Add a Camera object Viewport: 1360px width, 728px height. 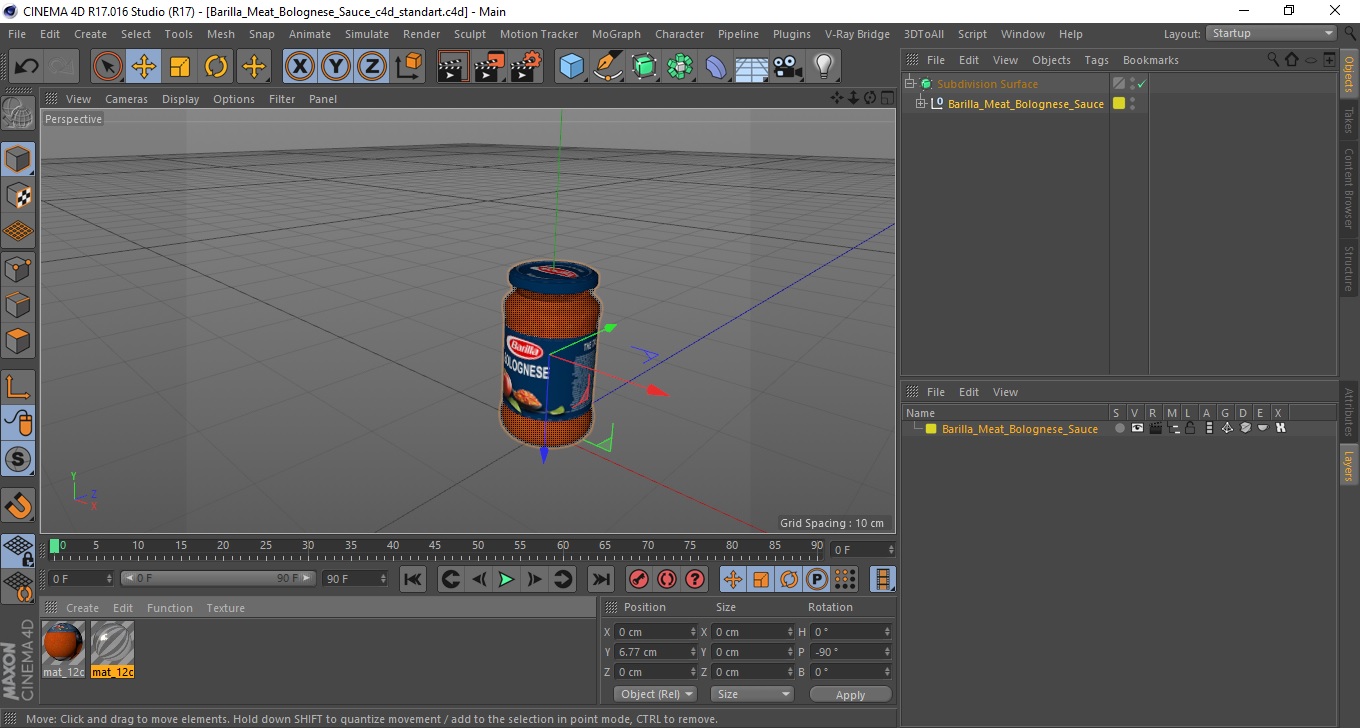click(x=788, y=67)
